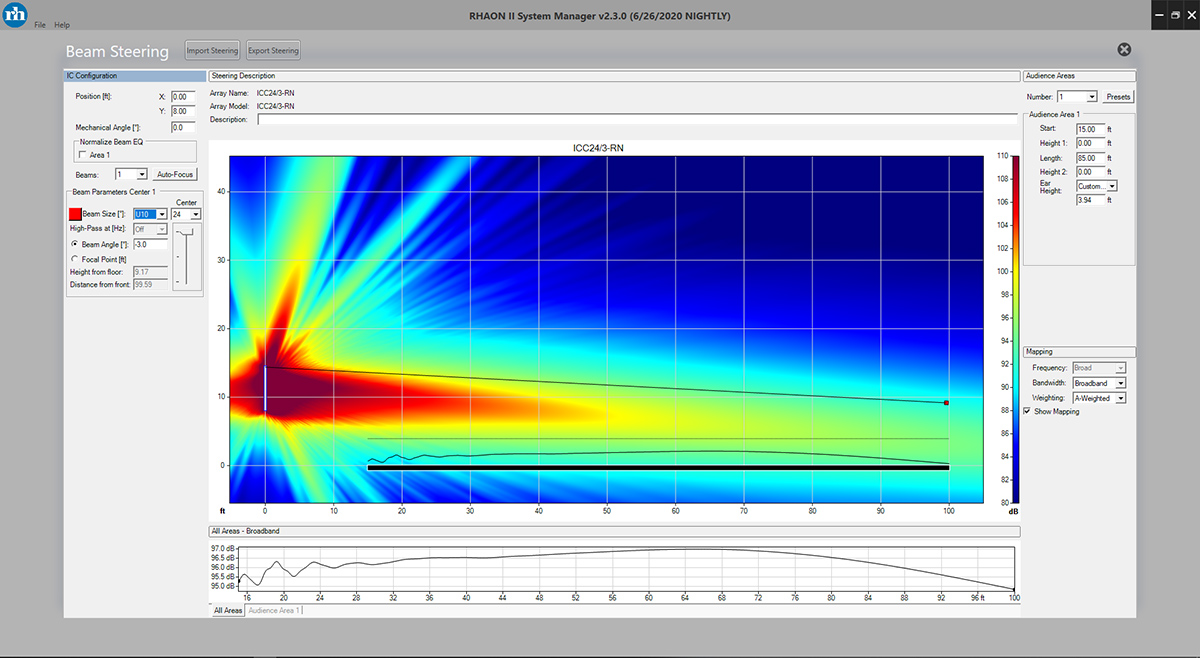Open the Bandwidth dropdown showing Broadband
Image resolution: width=1200 pixels, height=658 pixels.
tap(1099, 383)
